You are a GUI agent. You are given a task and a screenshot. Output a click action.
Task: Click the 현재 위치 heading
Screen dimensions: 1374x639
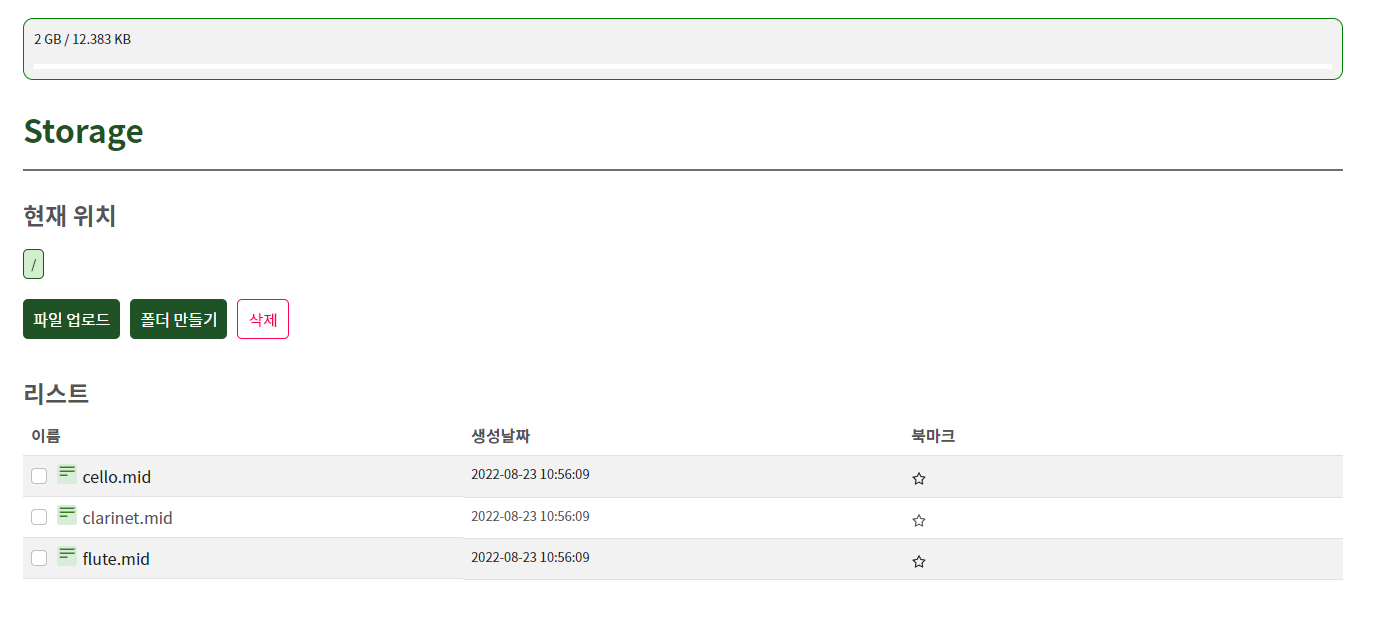(x=70, y=216)
